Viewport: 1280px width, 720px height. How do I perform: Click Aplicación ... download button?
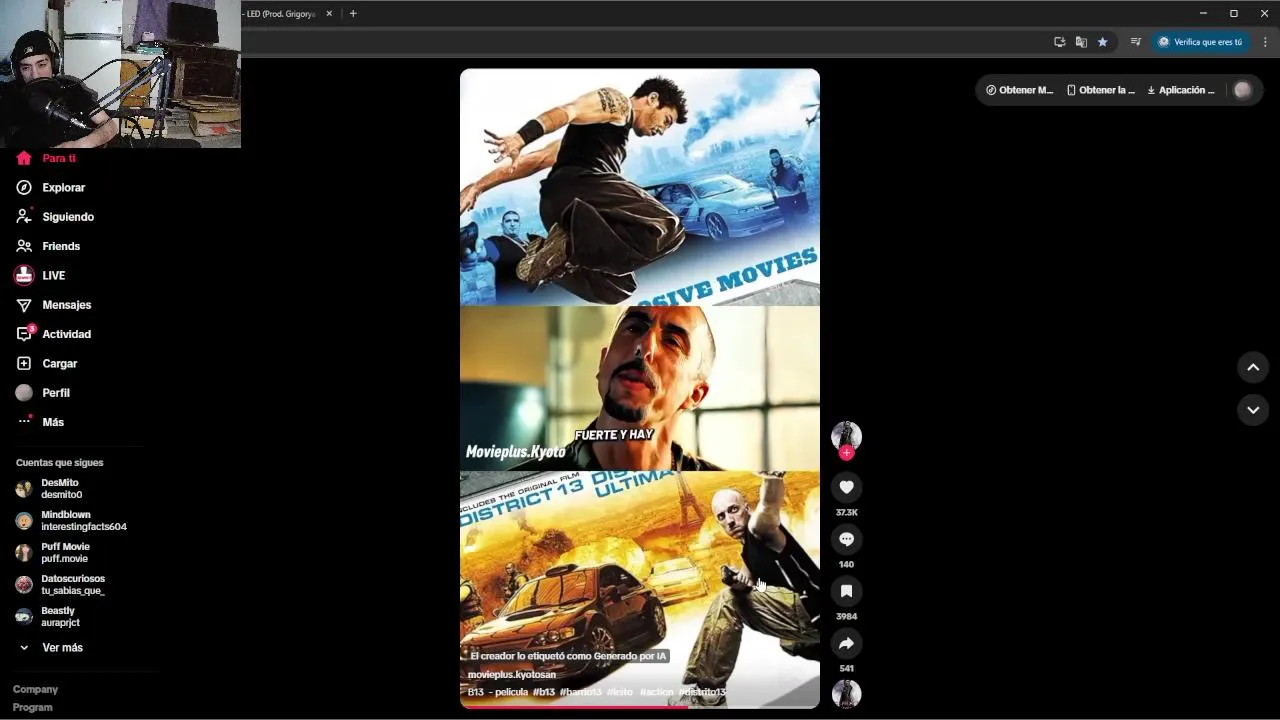coord(1180,90)
